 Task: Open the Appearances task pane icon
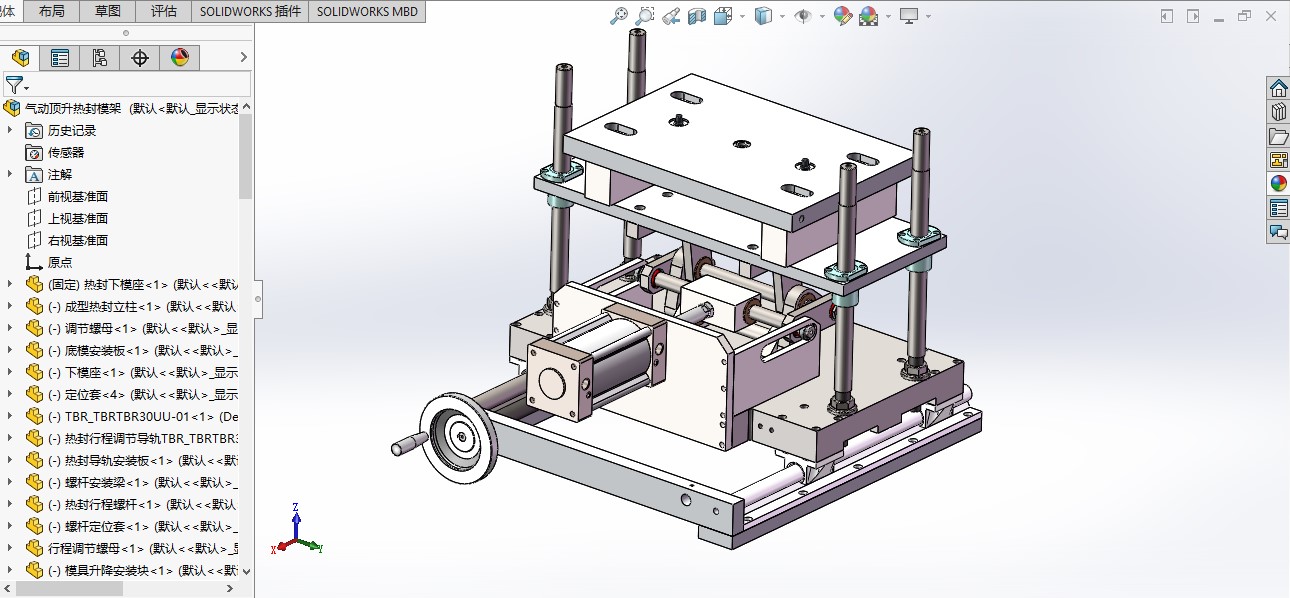(1278, 183)
